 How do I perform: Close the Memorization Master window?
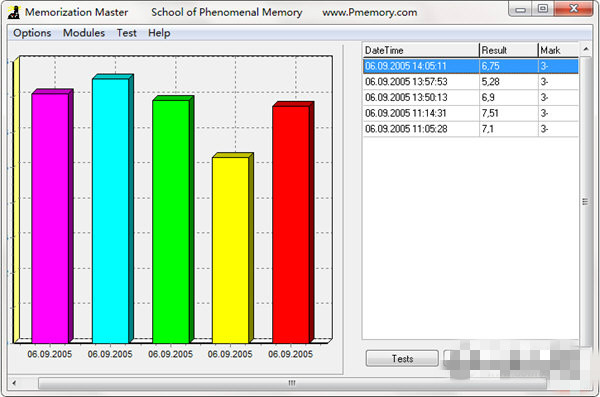pos(573,9)
